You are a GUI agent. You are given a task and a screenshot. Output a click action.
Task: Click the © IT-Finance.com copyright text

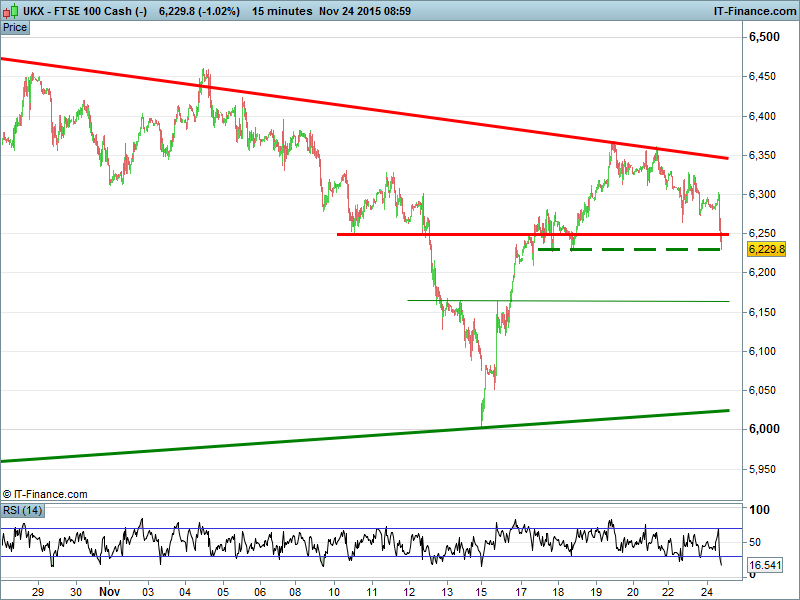click(45, 494)
